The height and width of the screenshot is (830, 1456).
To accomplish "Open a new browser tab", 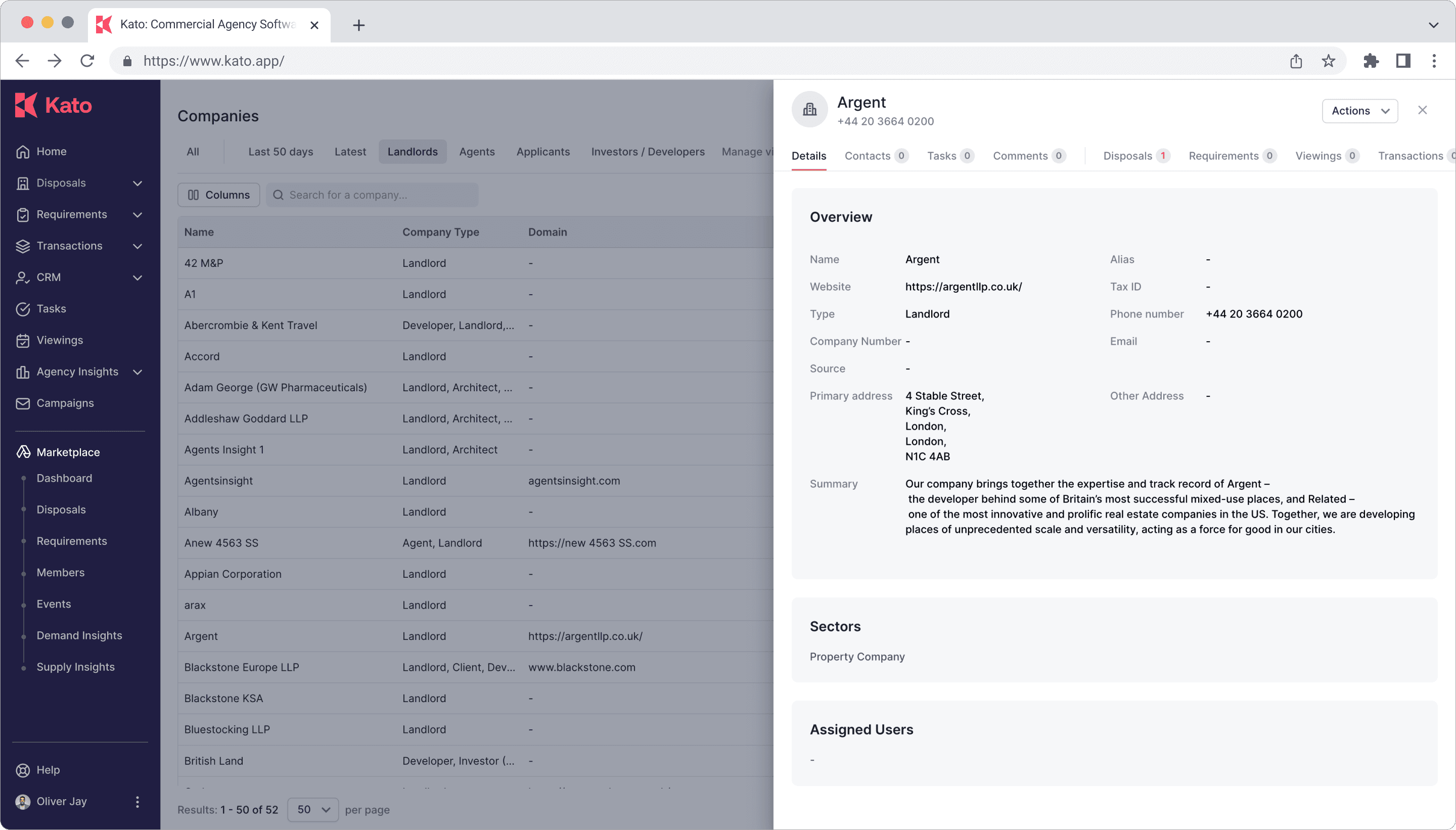I will tap(358, 25).
